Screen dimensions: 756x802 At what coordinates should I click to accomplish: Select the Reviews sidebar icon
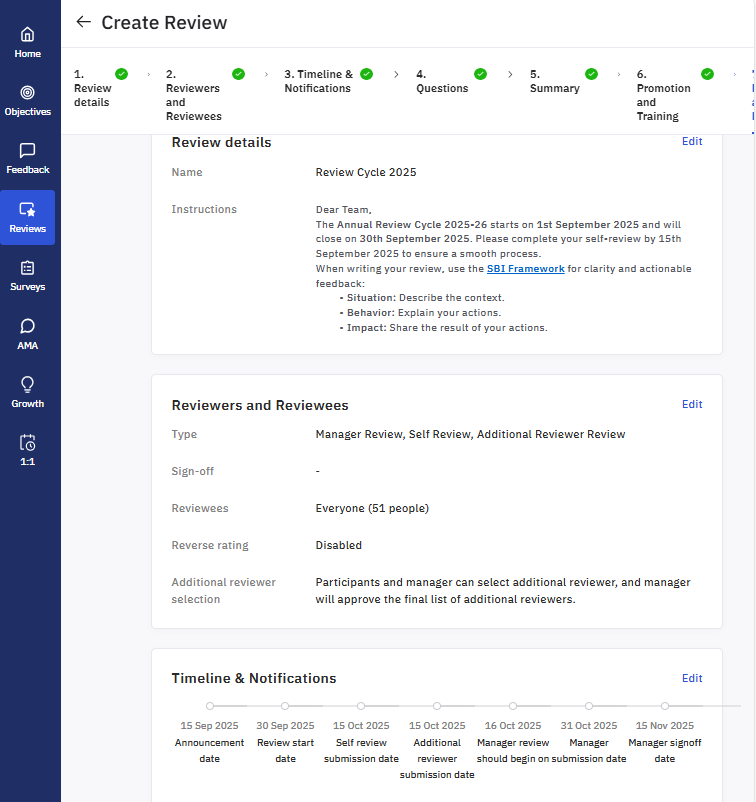point(27,210)
